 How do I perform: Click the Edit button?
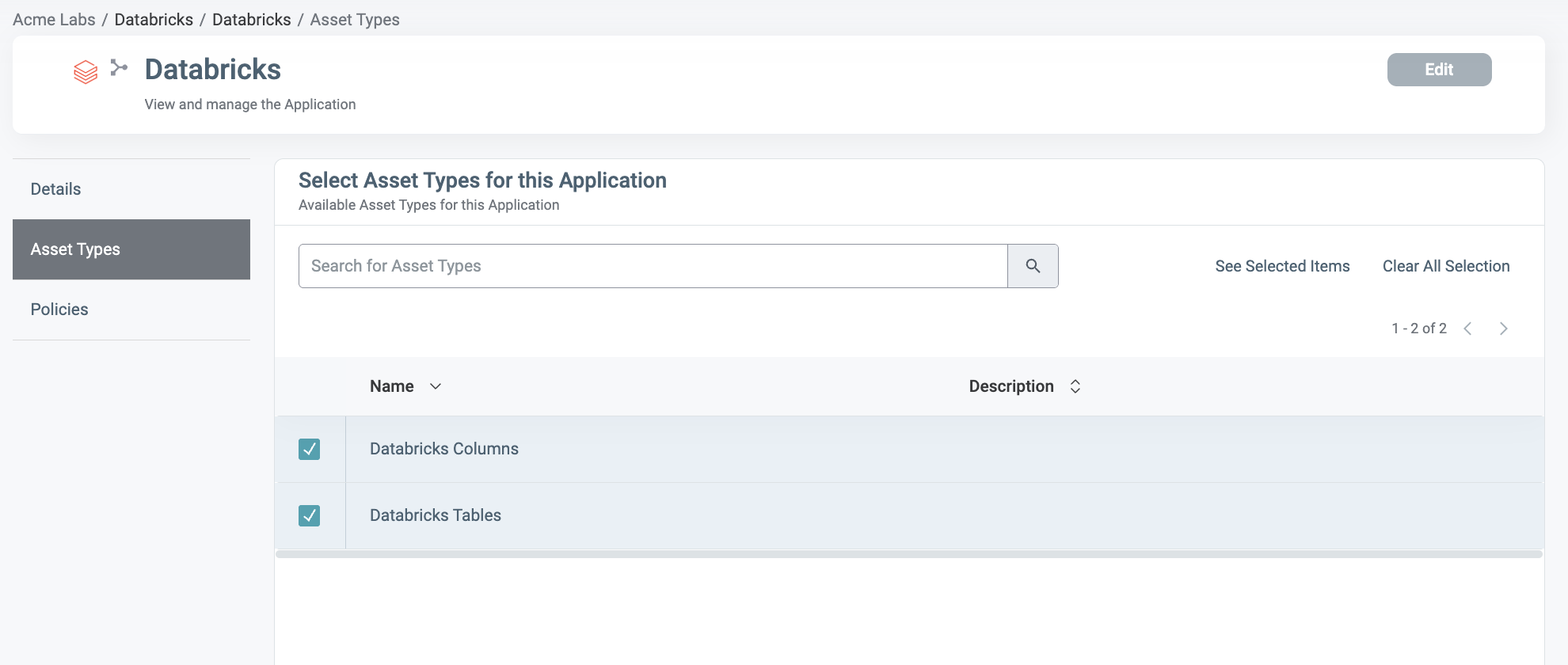[x=1439, y=70]
